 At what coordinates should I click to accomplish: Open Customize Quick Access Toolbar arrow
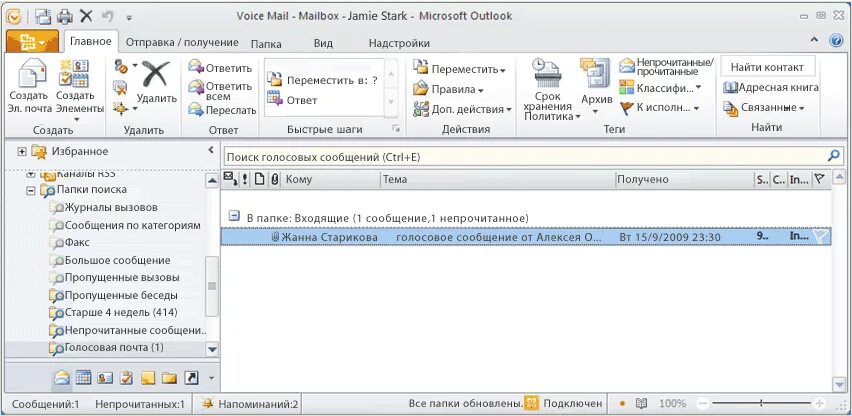[x=129, y=18]
